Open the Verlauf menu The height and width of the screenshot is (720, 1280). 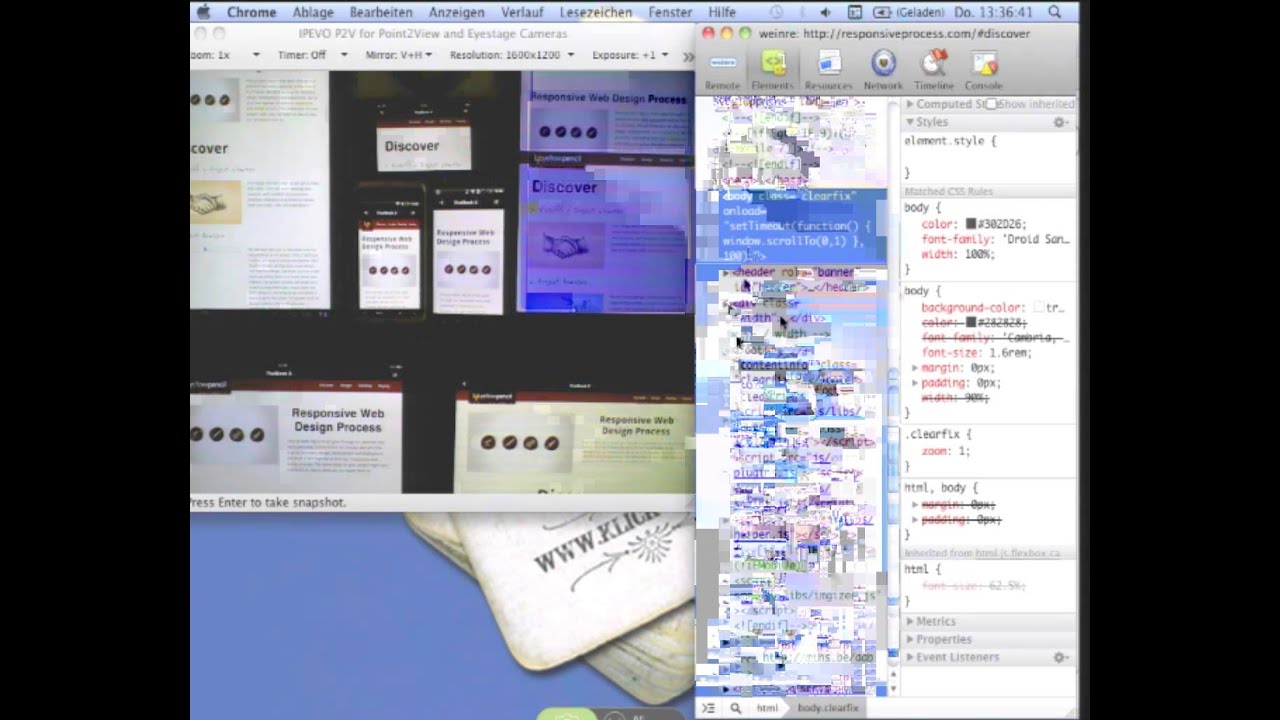pyautogui.click(x=523, y=12)
